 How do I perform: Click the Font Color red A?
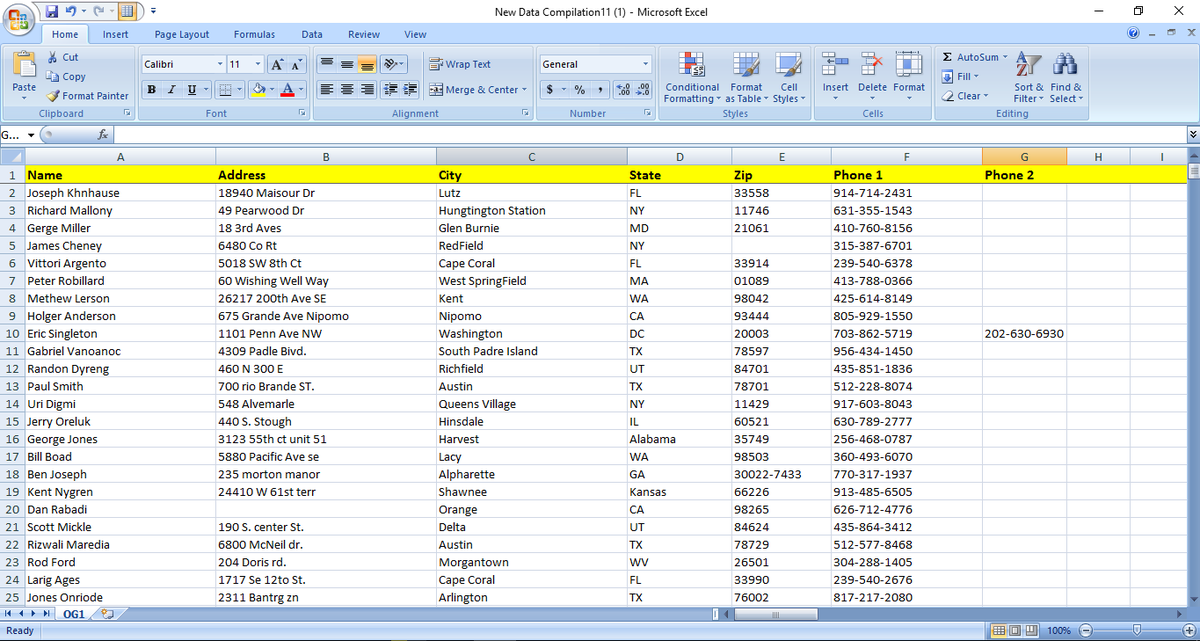[x=286, y=90]
